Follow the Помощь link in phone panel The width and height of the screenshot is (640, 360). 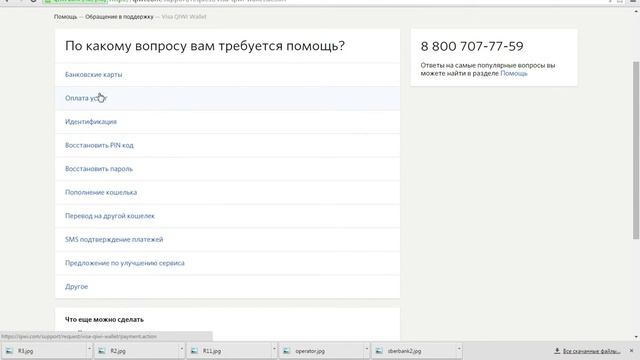coord(514,73)
